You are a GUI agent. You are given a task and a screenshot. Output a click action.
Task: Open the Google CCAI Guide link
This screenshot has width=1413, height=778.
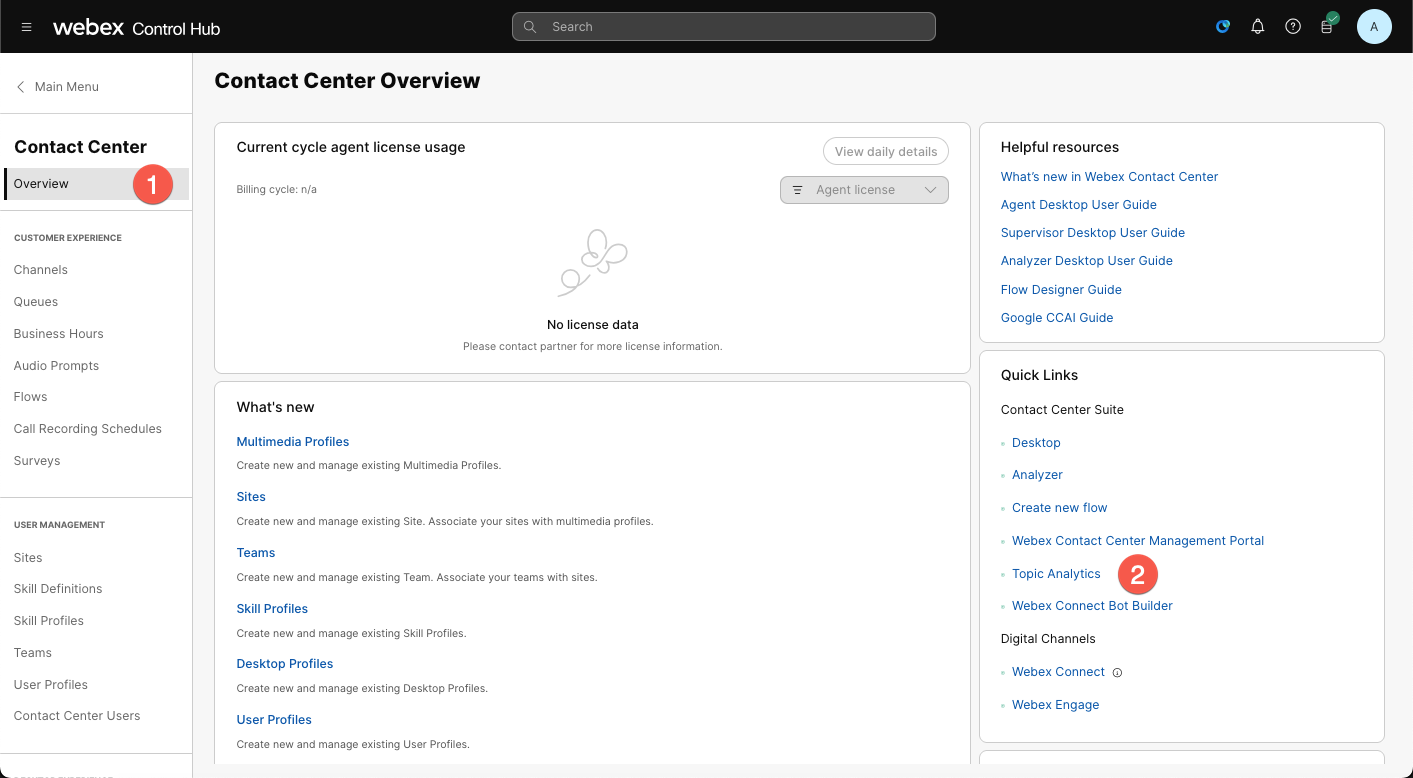(x=1056, y=318)
